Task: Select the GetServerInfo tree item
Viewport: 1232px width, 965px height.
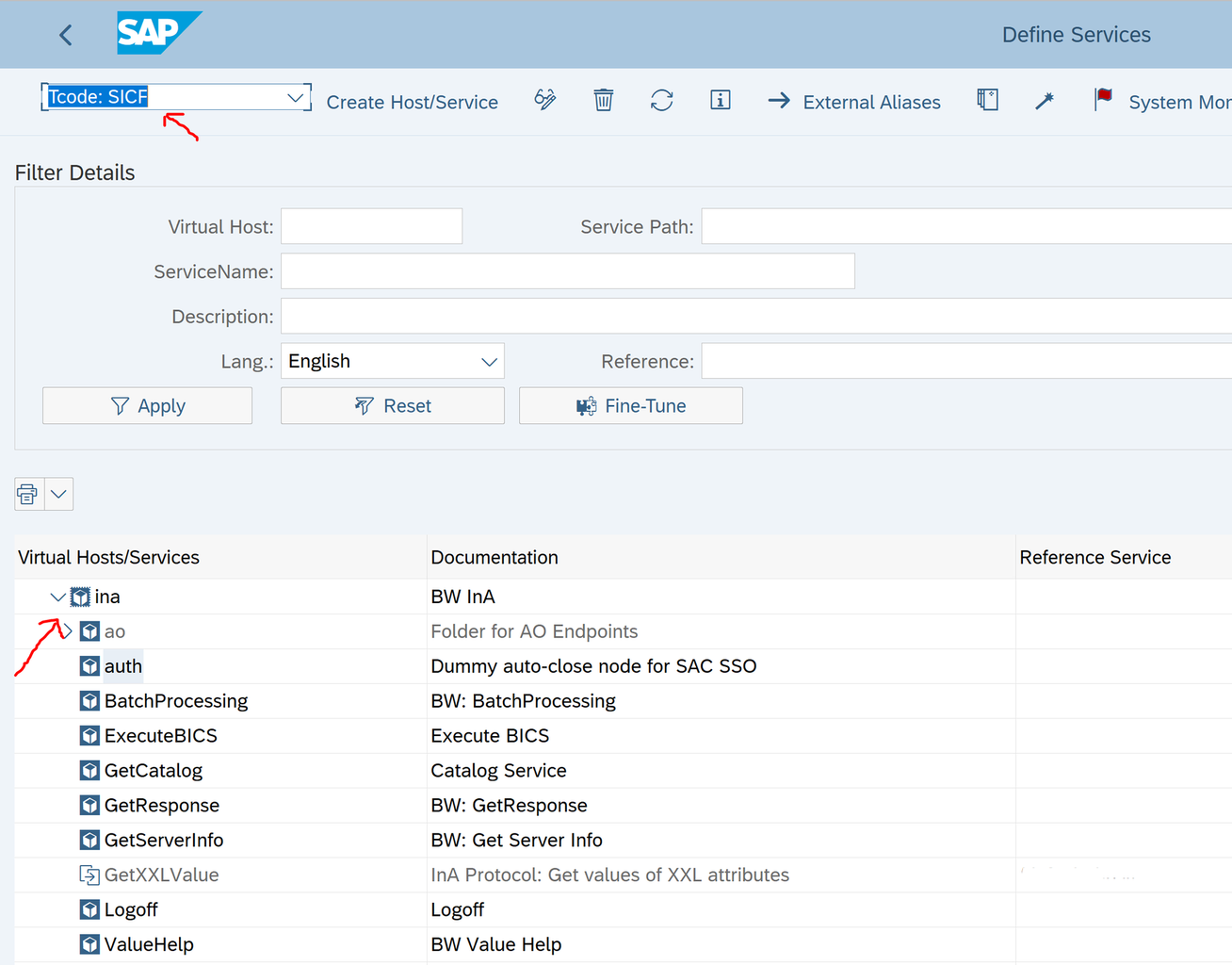Action: (164, 841)
